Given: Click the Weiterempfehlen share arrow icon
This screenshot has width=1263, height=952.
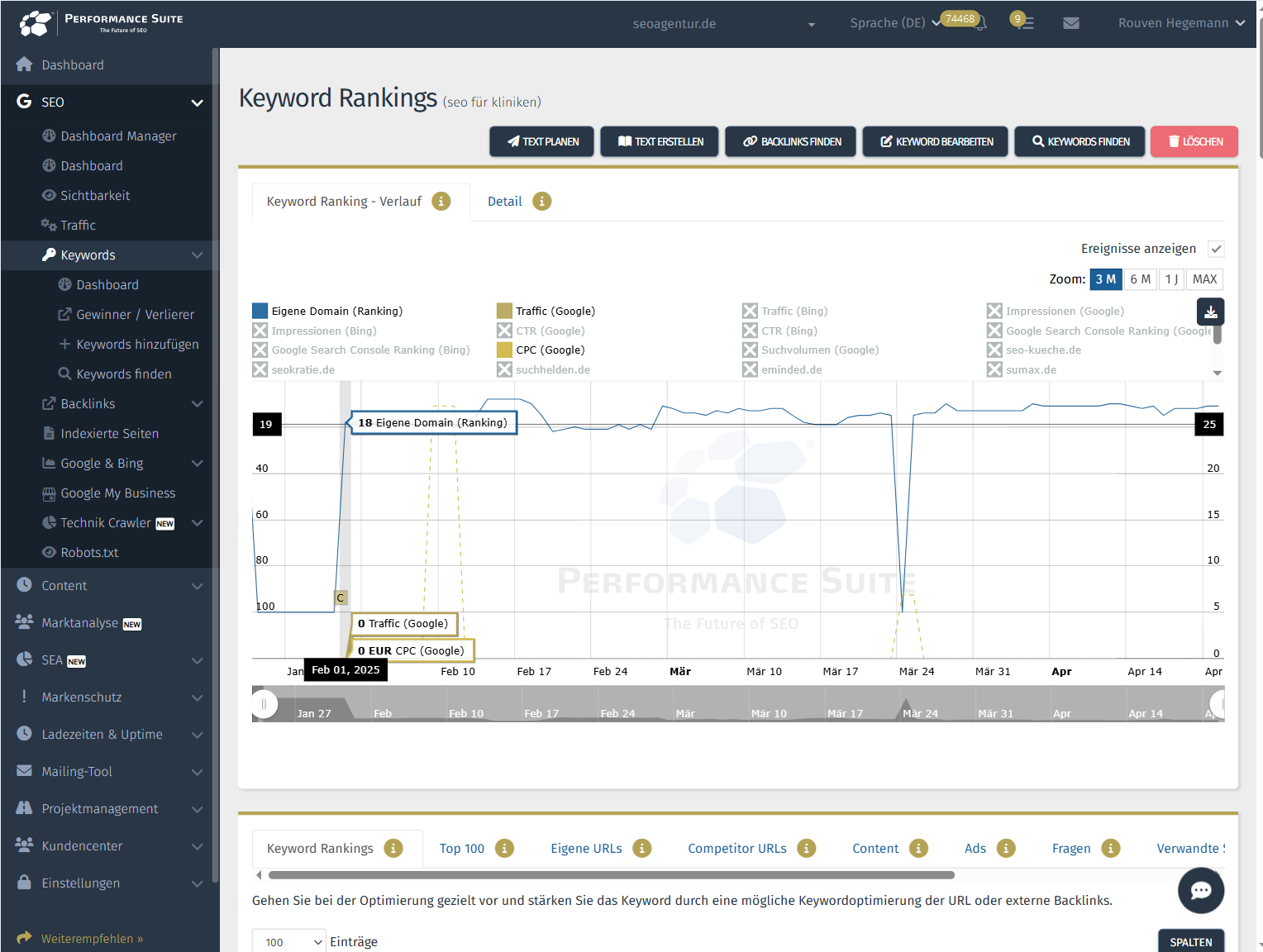Looking at the screenshot, I should [x=25, y=938].
